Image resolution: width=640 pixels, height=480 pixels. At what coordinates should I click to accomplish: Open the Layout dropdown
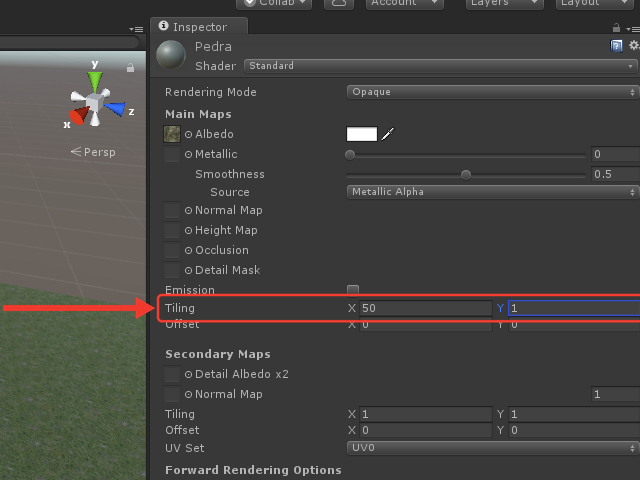(597, 3)
